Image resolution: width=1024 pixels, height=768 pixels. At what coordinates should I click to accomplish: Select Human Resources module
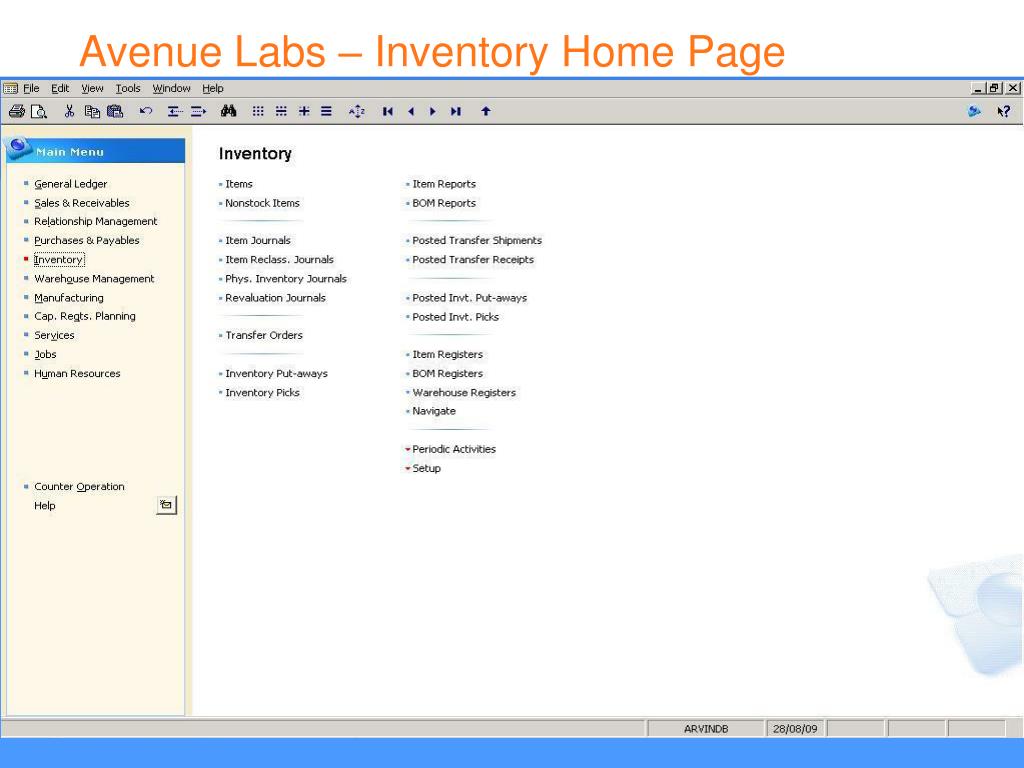[77, 374]
